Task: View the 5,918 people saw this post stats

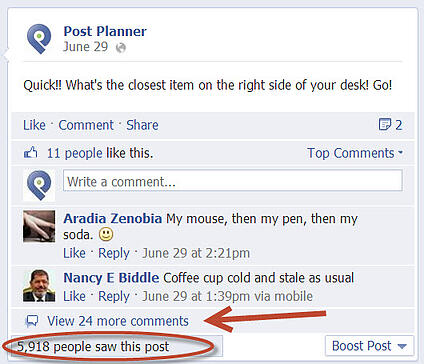Action: [93, 347]
